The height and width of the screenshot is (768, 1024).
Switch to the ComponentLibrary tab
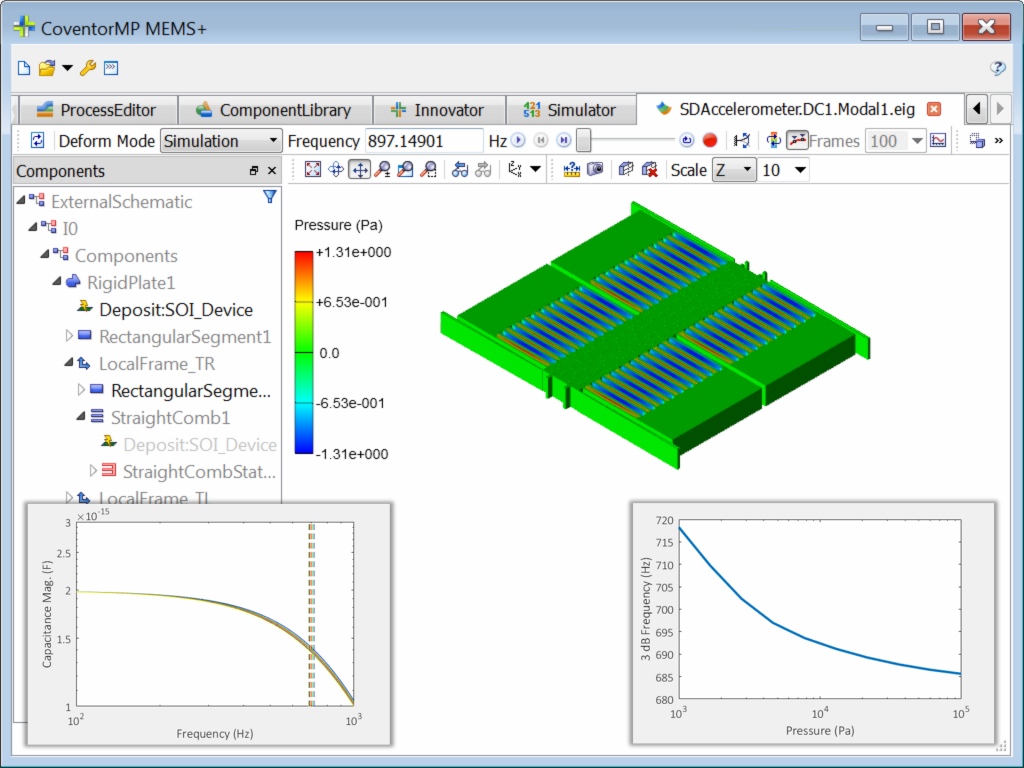coord(275,110)
